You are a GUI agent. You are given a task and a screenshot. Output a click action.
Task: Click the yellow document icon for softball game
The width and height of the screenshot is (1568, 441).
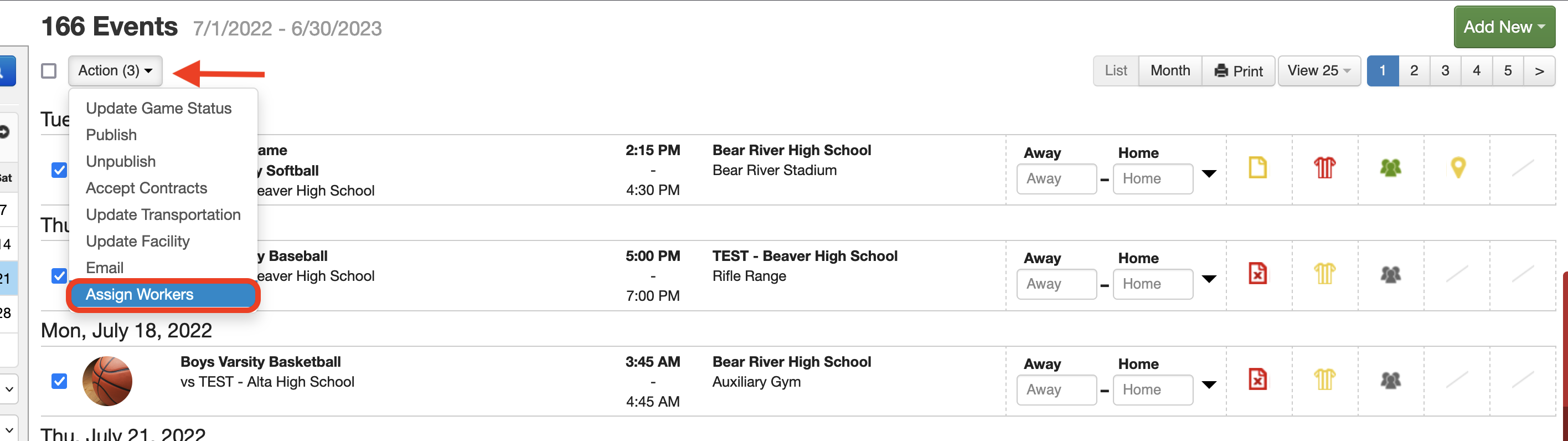tap(1257, 167)
